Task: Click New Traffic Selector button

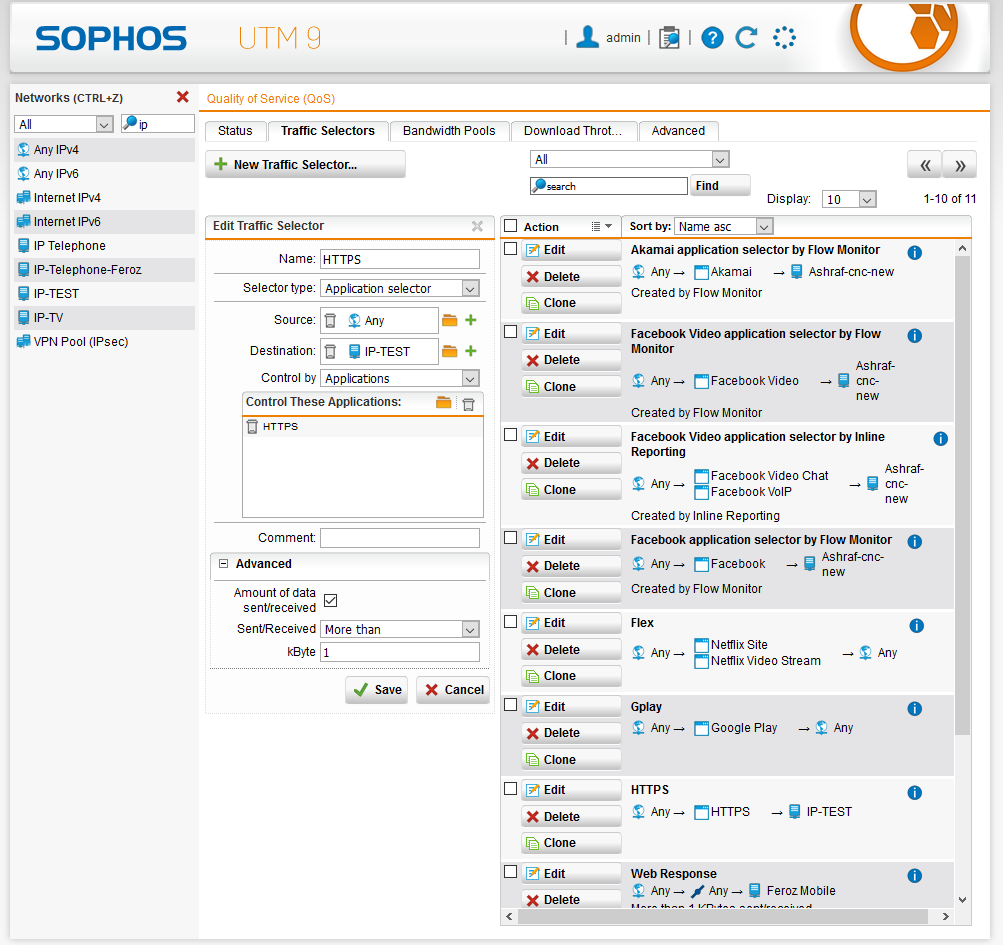Action: click(305, 164)
